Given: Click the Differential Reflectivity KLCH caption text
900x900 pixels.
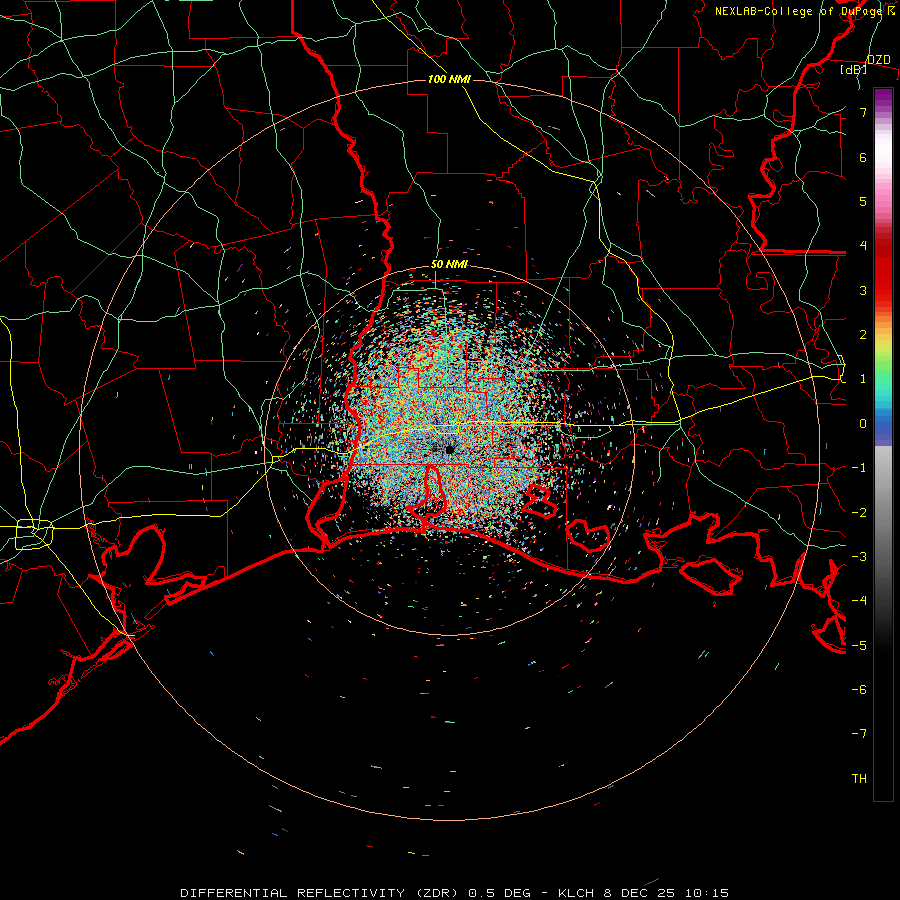Looking at the screenshot, I should click(x=454, y=893).
